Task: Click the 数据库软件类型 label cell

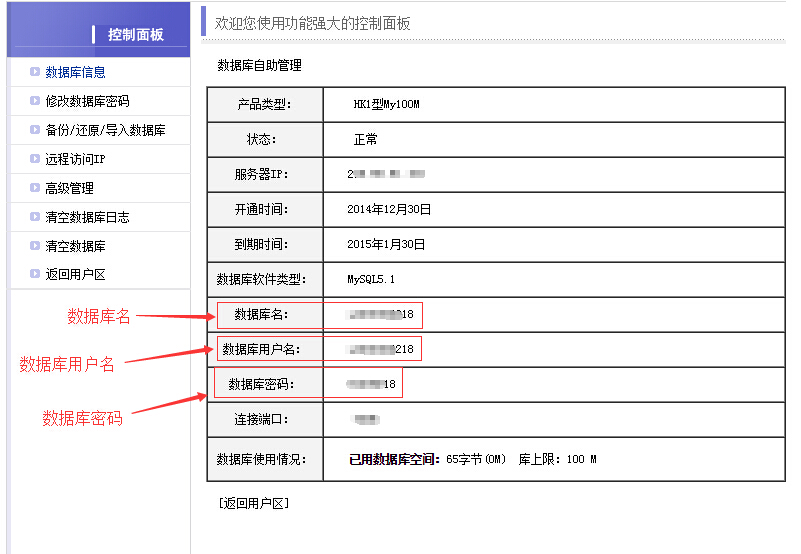Action: coord(265,280)
